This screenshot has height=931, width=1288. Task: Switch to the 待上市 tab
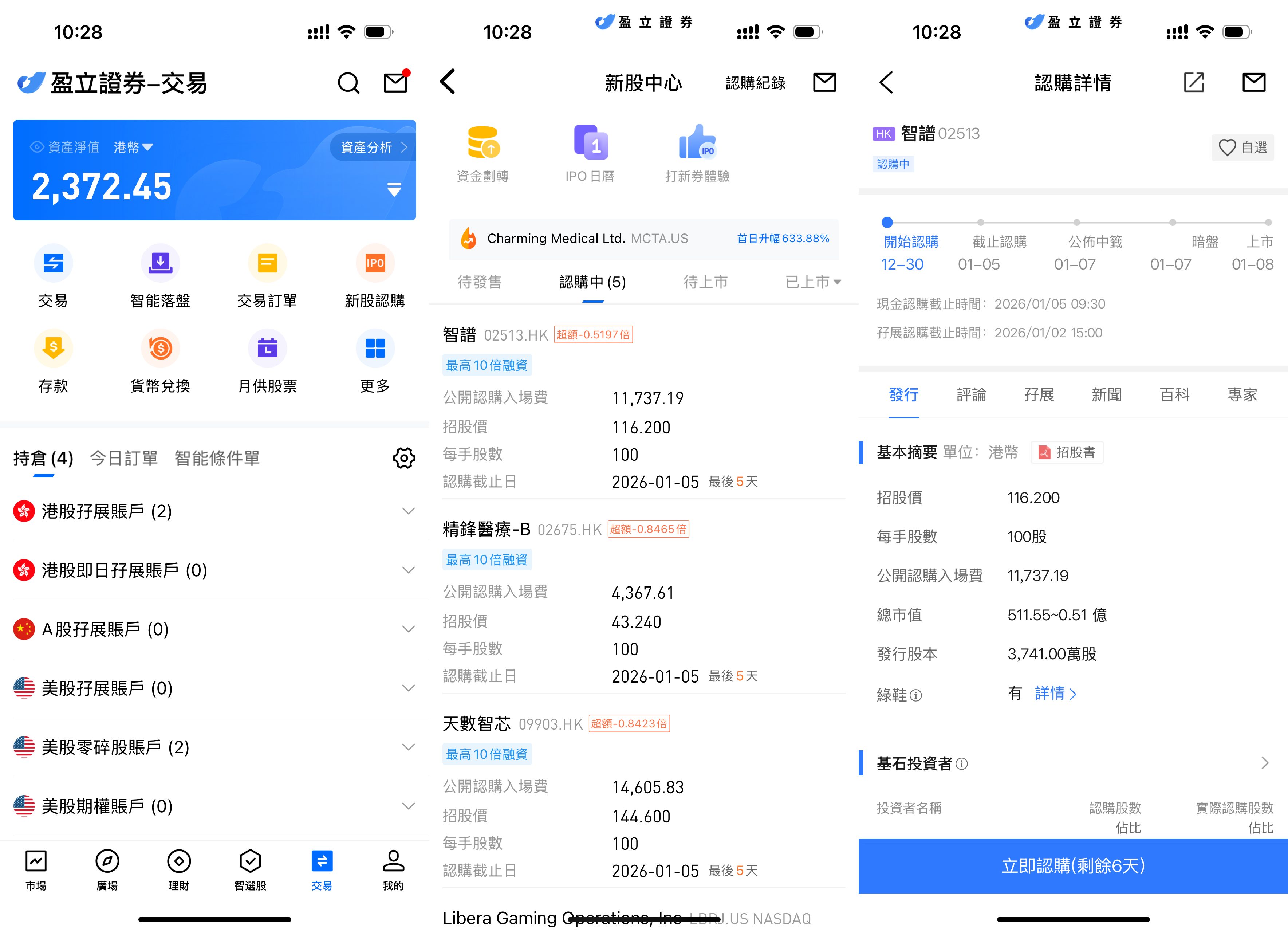(x=705, y=282)
